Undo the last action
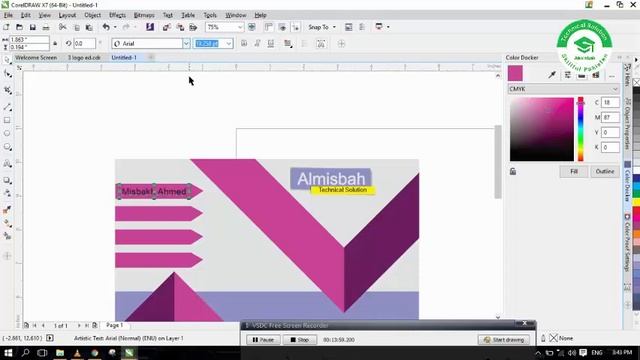640x360 pixels. (106, 27)
